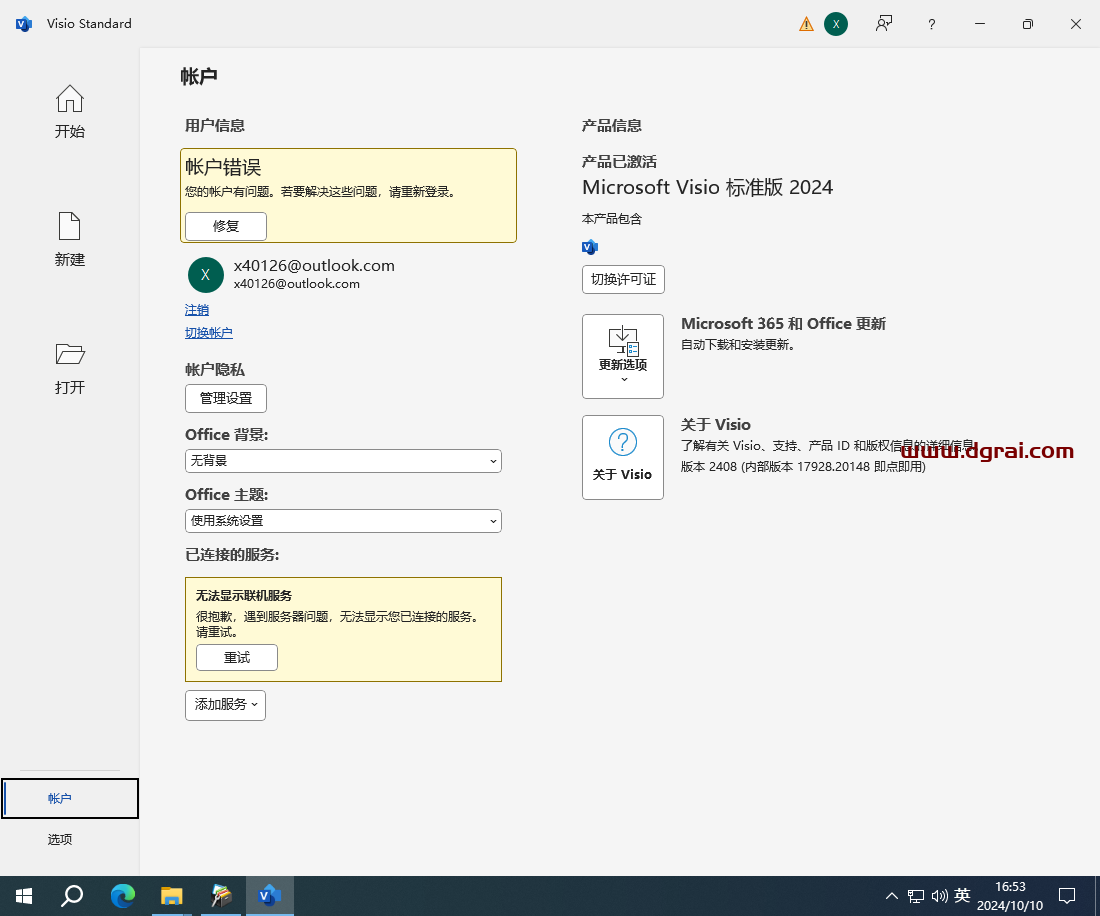Open Visio from the taskbar
Screen dimensions: 1100x916
coord(270,895)
